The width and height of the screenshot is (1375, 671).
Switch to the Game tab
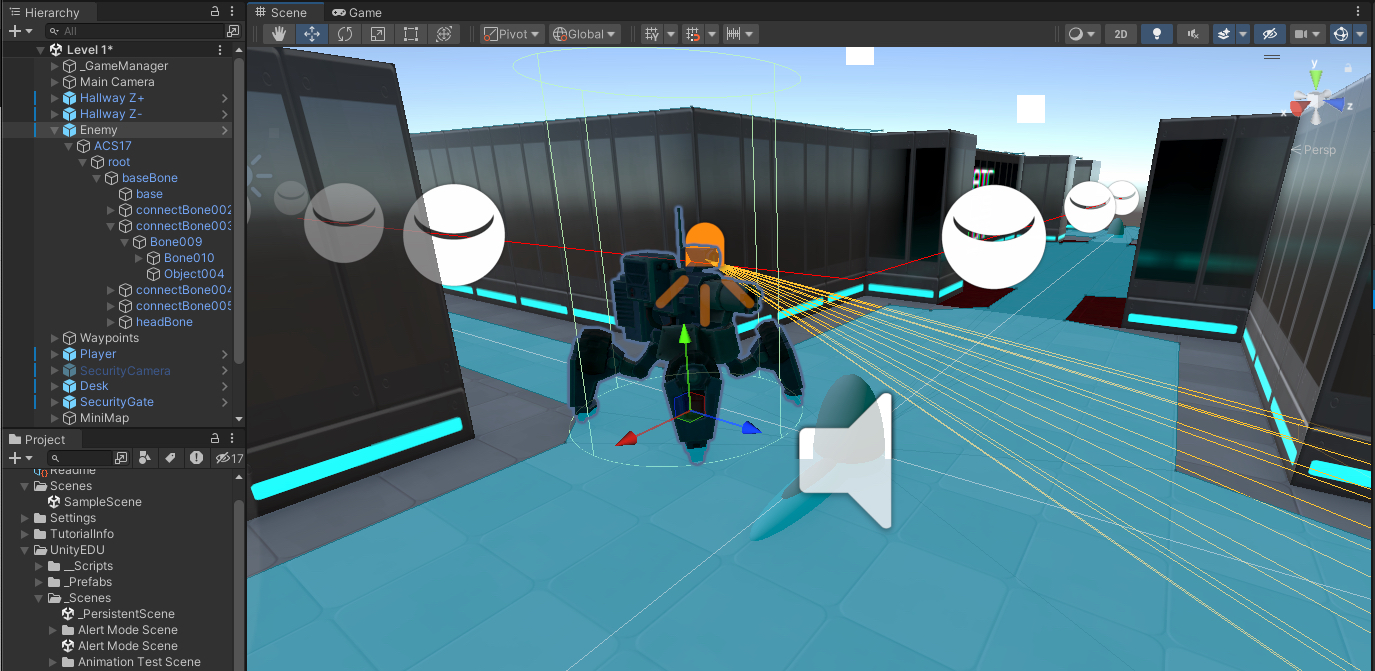[356, 12]
